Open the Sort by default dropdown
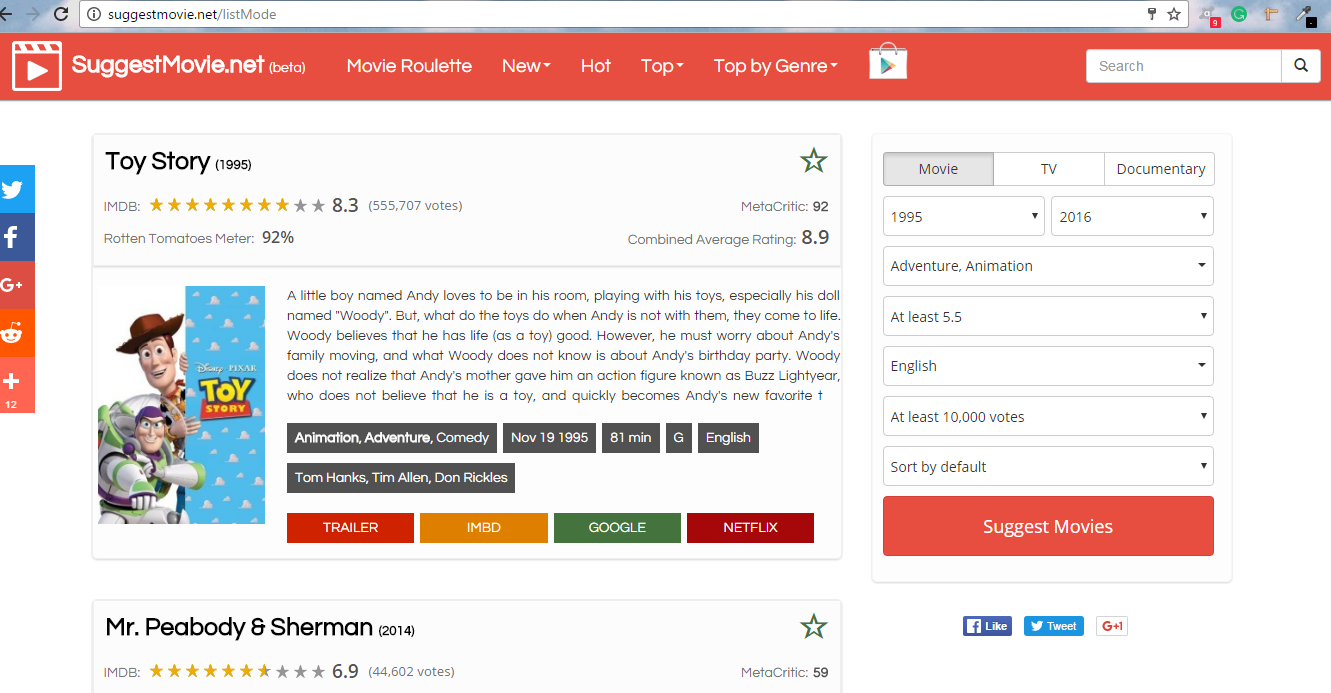 pos(1047,467)
